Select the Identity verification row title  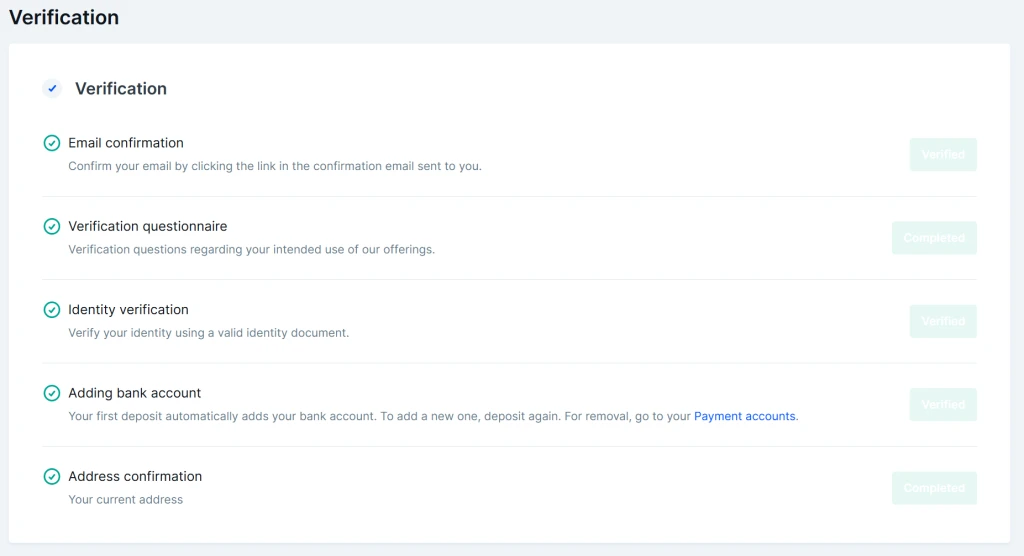pos(128,310)
